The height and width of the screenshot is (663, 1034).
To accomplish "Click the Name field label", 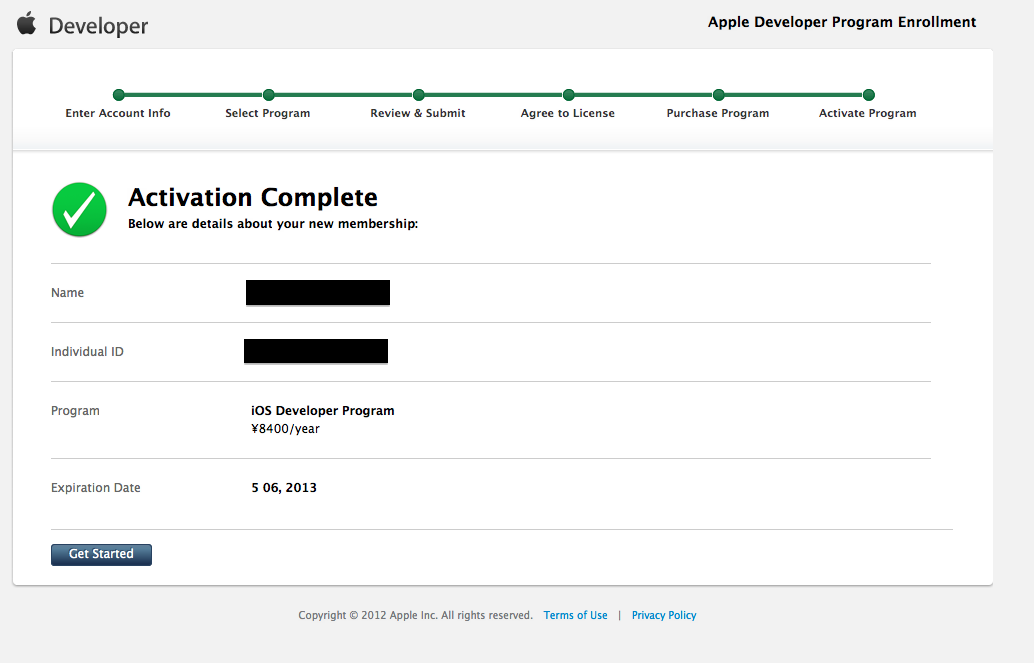I will click(67, 292).
